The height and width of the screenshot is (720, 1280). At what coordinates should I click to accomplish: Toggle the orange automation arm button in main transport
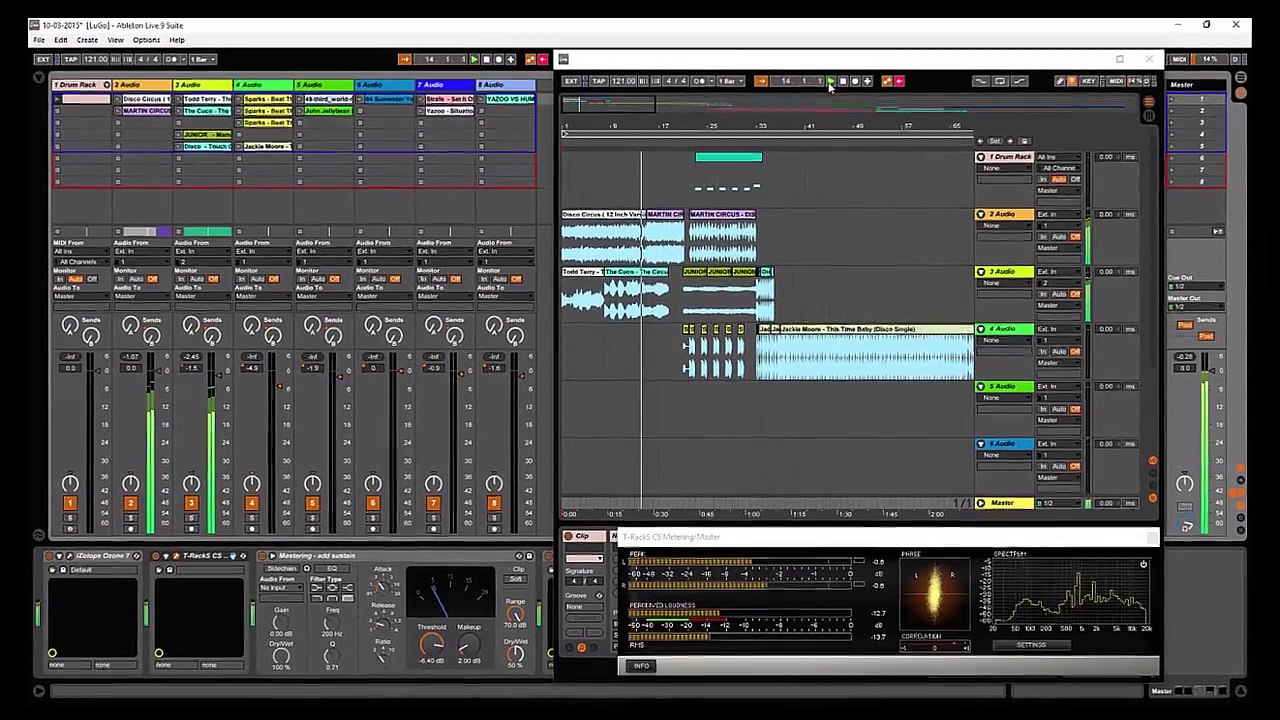click(x=530, y=60)
